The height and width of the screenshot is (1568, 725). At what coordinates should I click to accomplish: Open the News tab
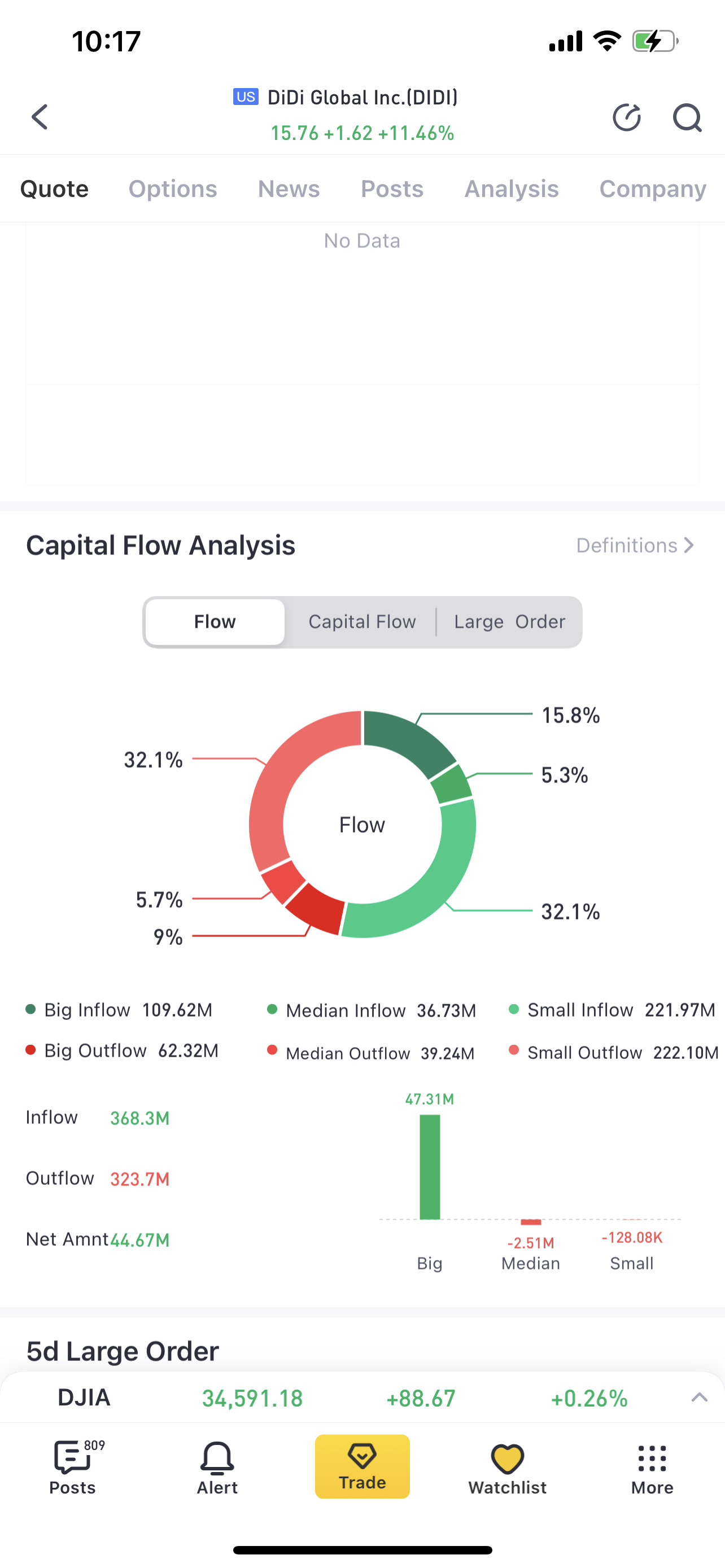pyautogui.click(x=289, y=189)
